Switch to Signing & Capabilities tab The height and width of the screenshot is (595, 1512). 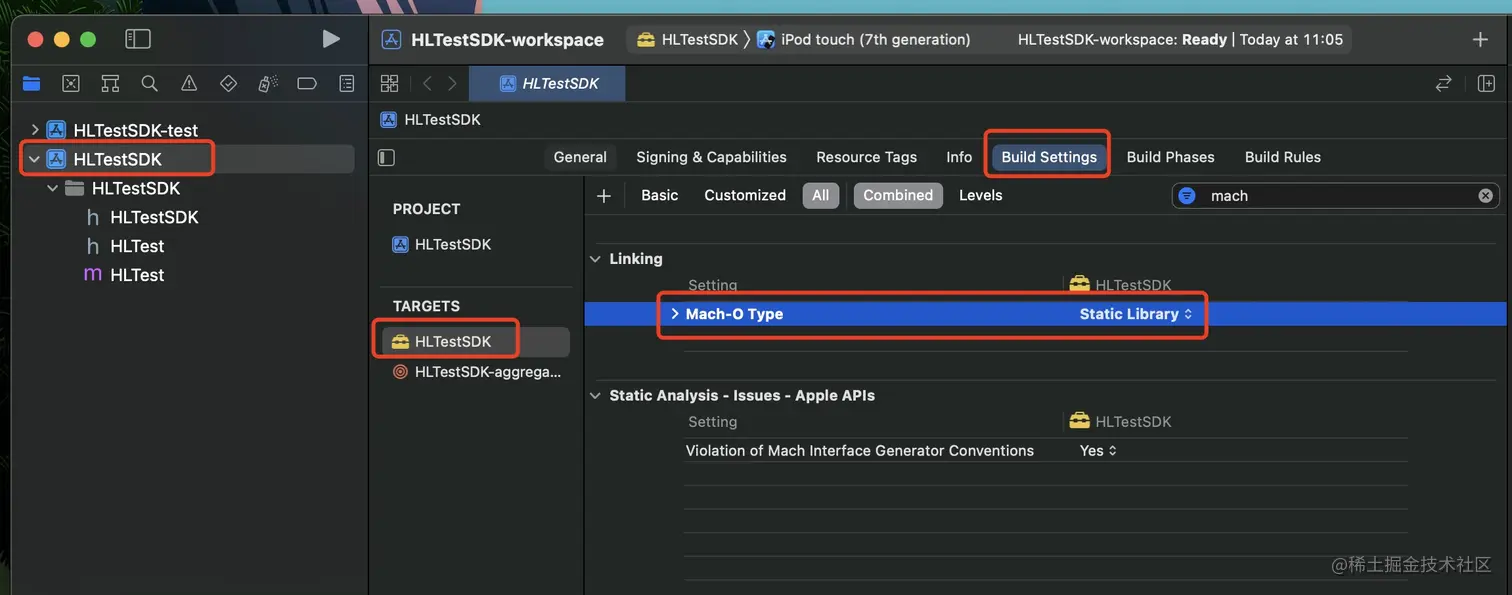tap(711, 157)
